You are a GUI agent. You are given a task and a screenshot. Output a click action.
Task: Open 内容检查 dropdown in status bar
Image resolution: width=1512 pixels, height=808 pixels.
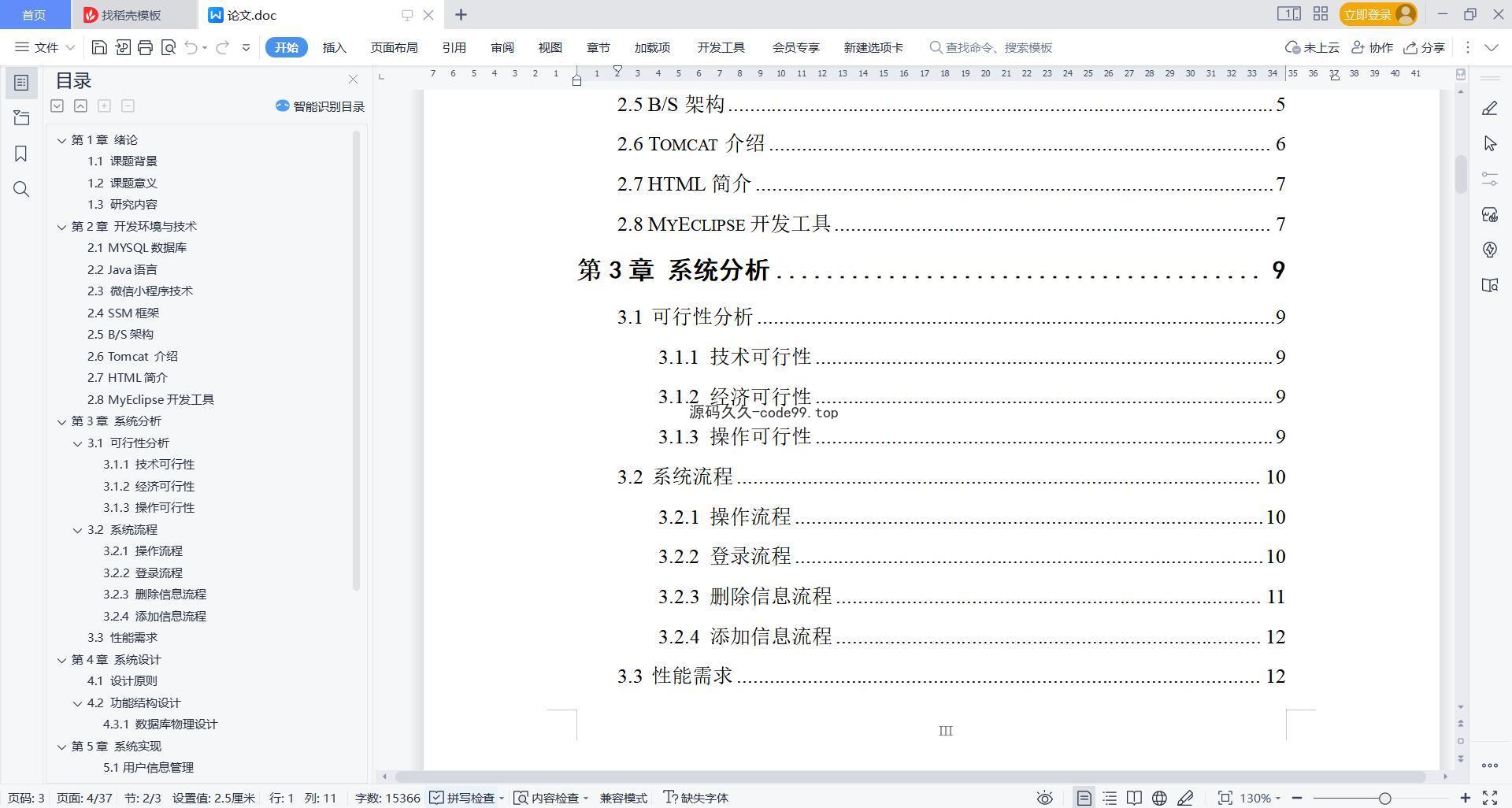pyautogui.click(x=551, y=798)
